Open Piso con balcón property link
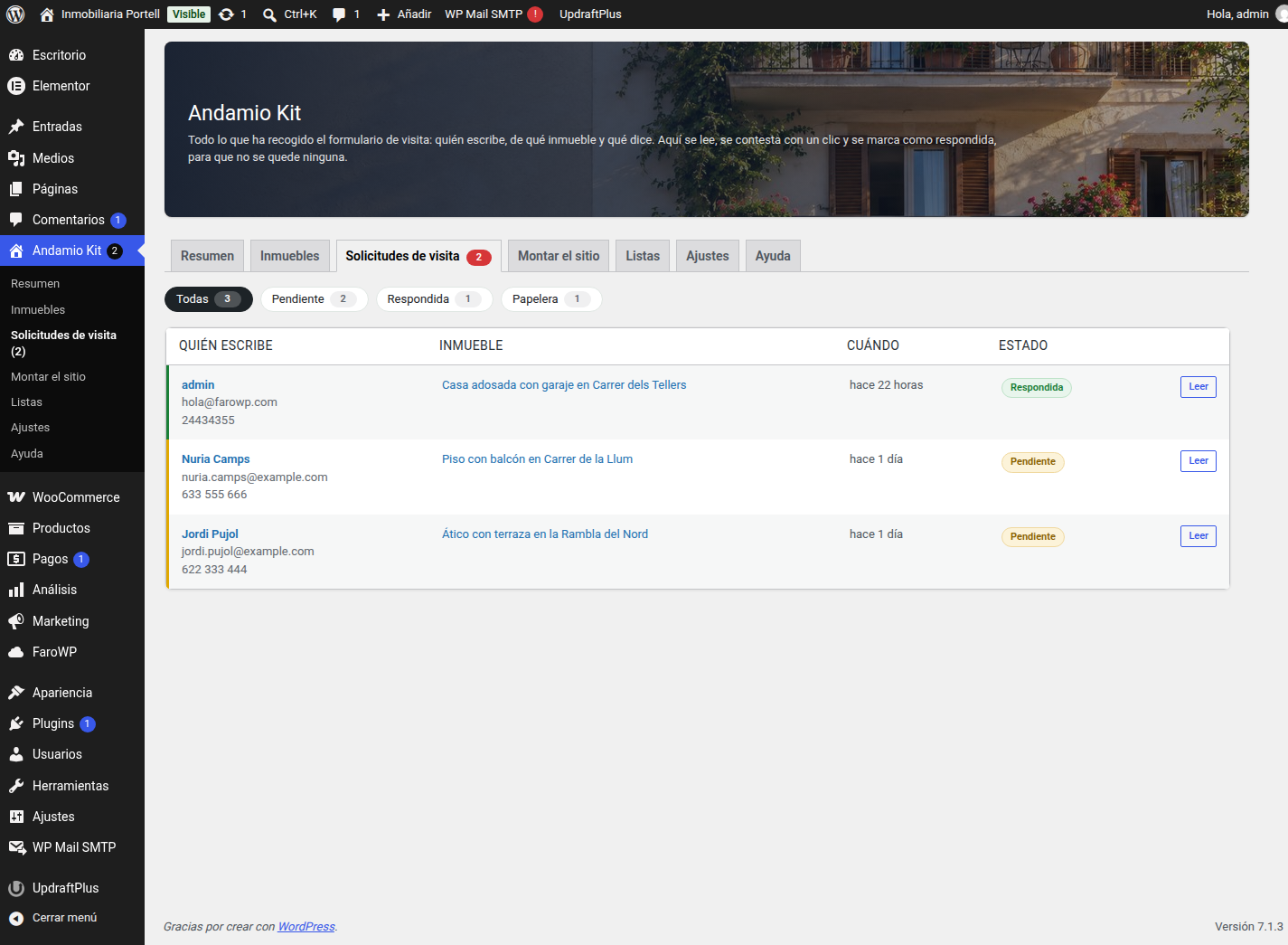This screenshot has height=945, width=1288. click(x=537, y=459)
